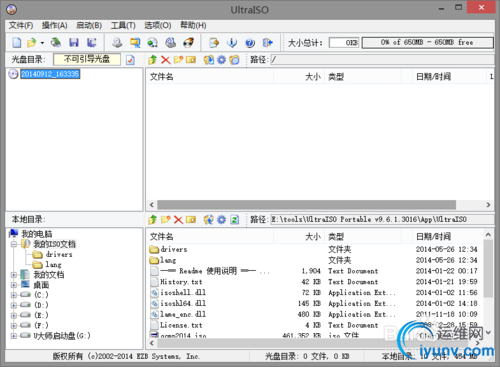Click the blue information icon in main toolbar

point(232,42)
